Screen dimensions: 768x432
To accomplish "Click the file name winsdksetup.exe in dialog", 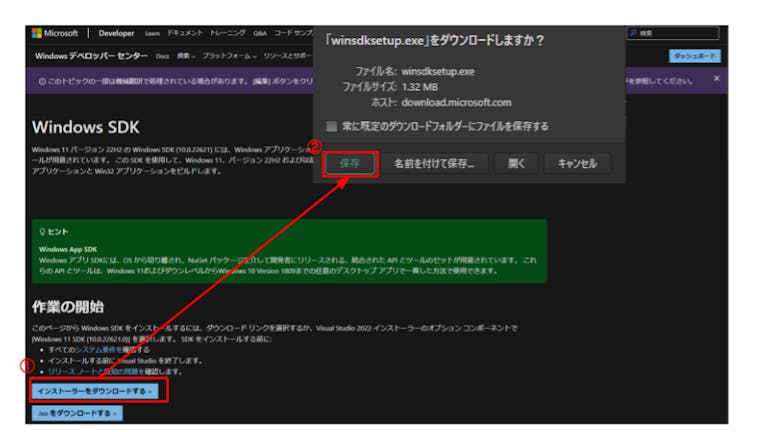I will [x=438, y=72].
